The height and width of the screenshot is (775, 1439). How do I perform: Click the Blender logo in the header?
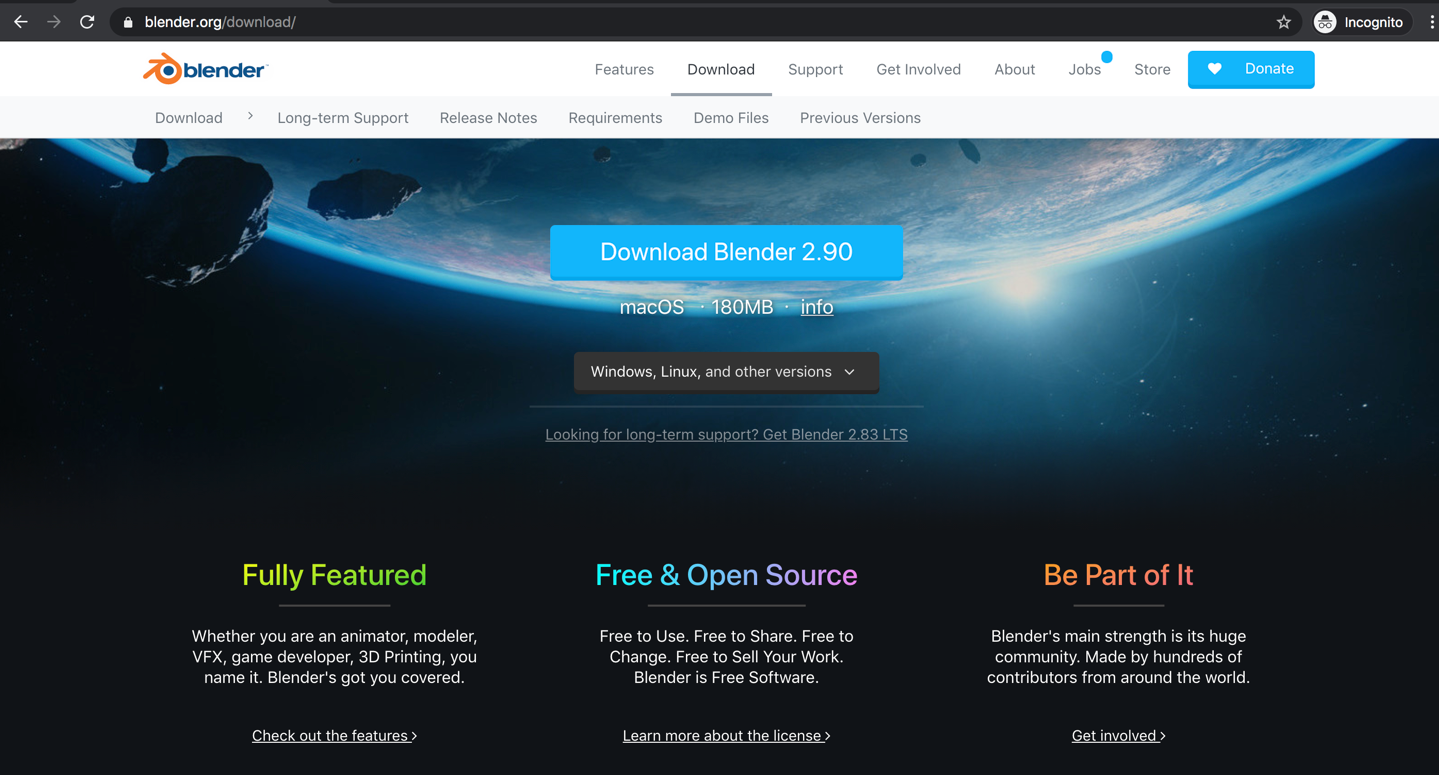204,68
